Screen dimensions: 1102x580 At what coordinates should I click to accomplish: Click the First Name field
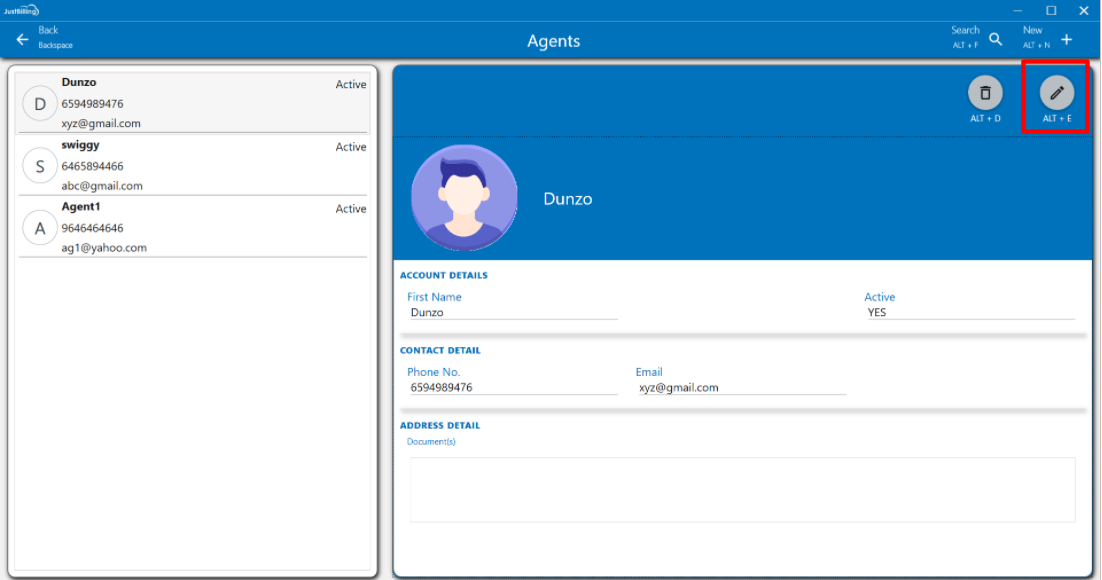(512, 312)
